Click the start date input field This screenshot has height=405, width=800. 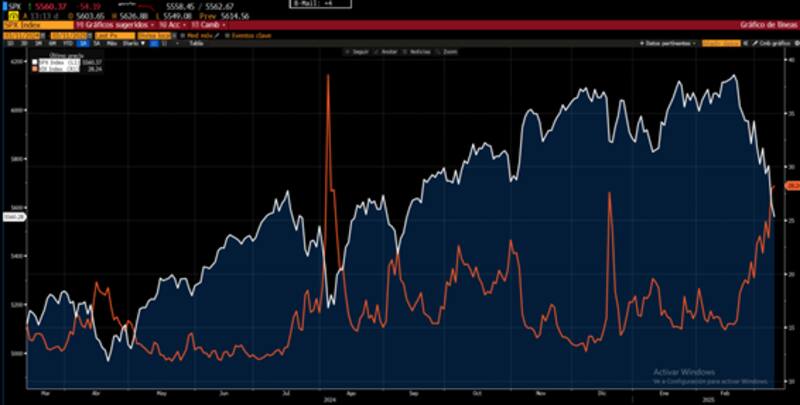point(22,34)
